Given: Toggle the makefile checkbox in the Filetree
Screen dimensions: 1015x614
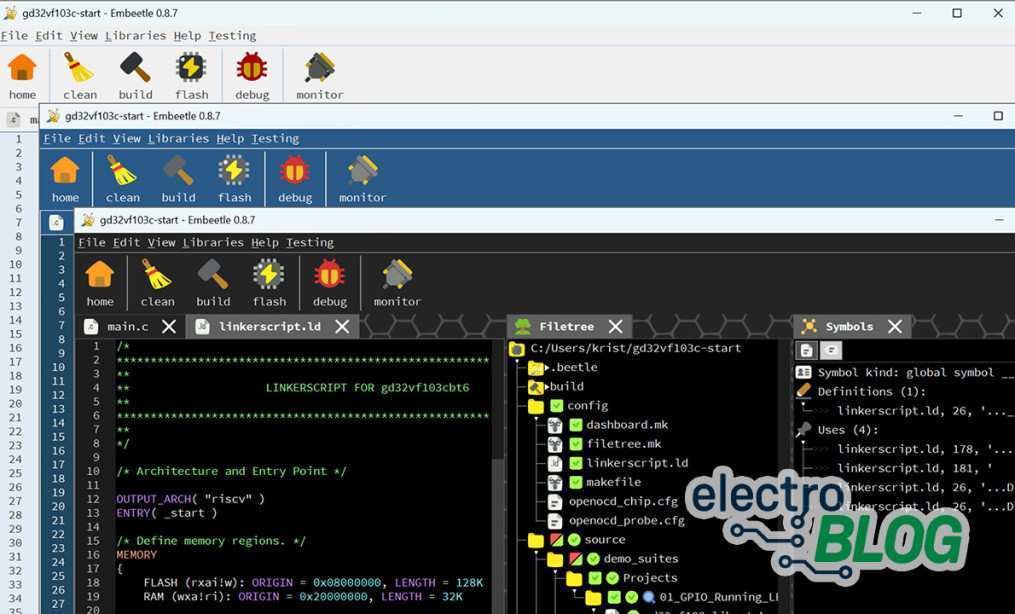Looking at the screenshot, I should pyautogui.click(x=576, y=482).
